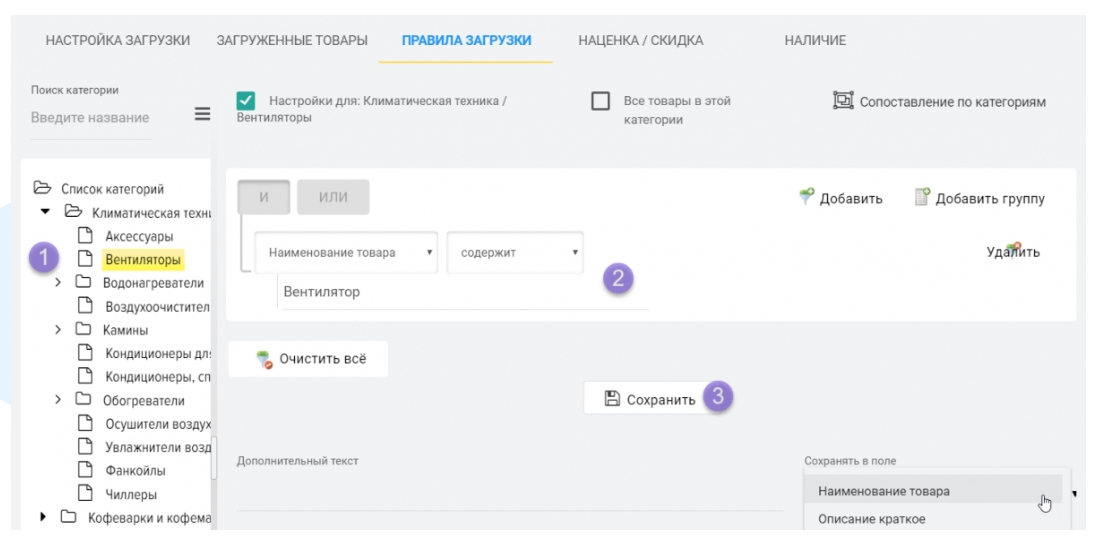Click the Сохранять в поле dropdown arrow
Viewport: 1114px width, 542px height.
coord(1074,493)
